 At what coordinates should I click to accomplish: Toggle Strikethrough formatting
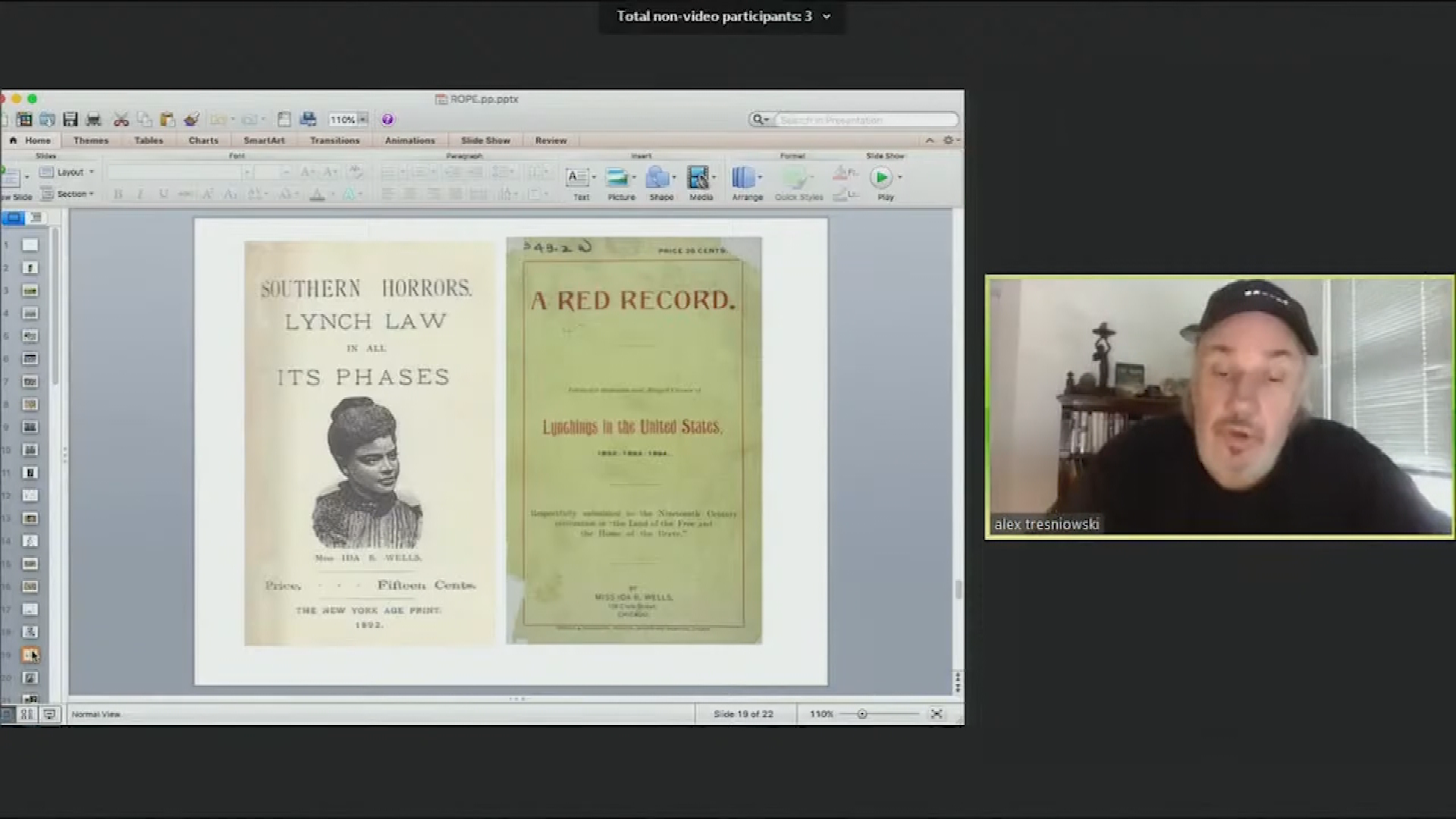[185, 195]
